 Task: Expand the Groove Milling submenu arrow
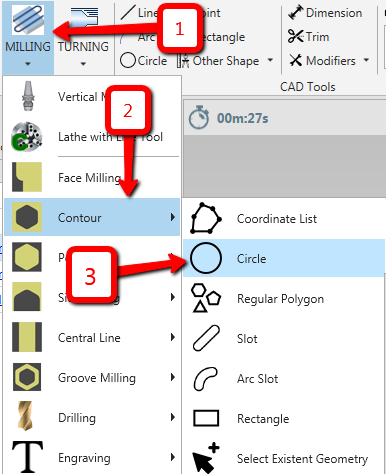(x=173, y=377)
